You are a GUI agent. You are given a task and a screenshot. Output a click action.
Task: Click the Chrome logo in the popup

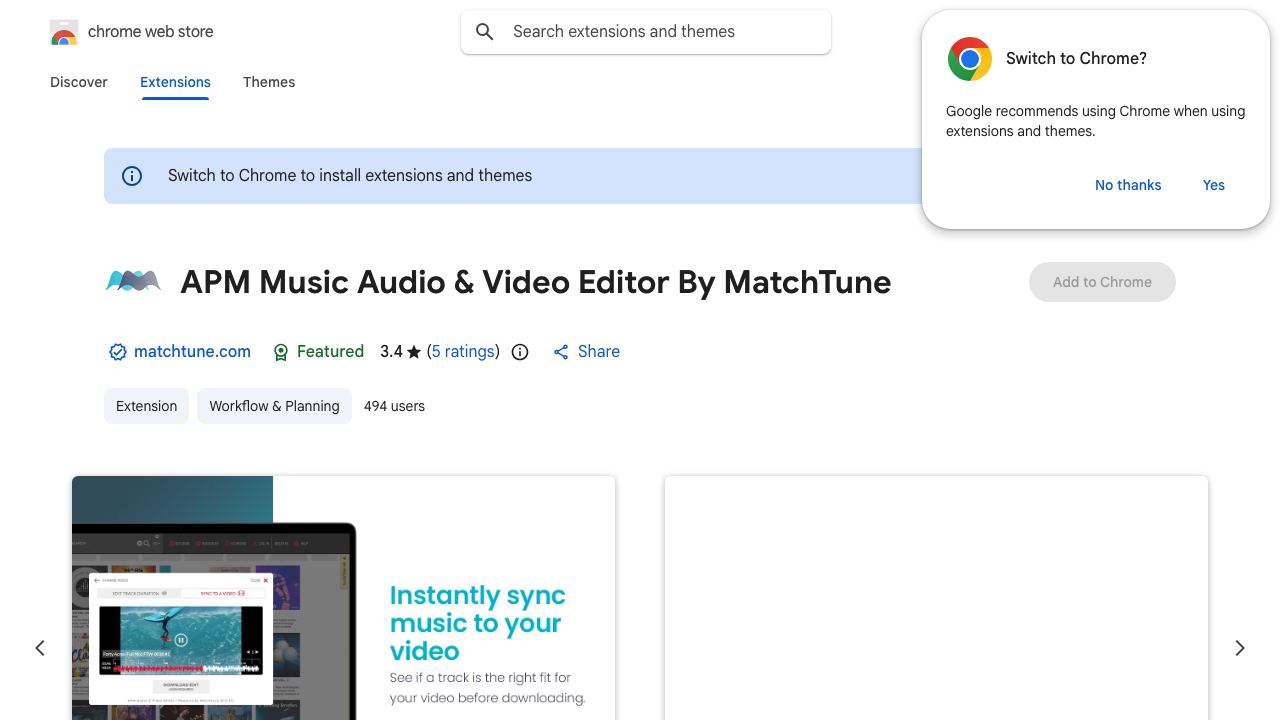969,59
